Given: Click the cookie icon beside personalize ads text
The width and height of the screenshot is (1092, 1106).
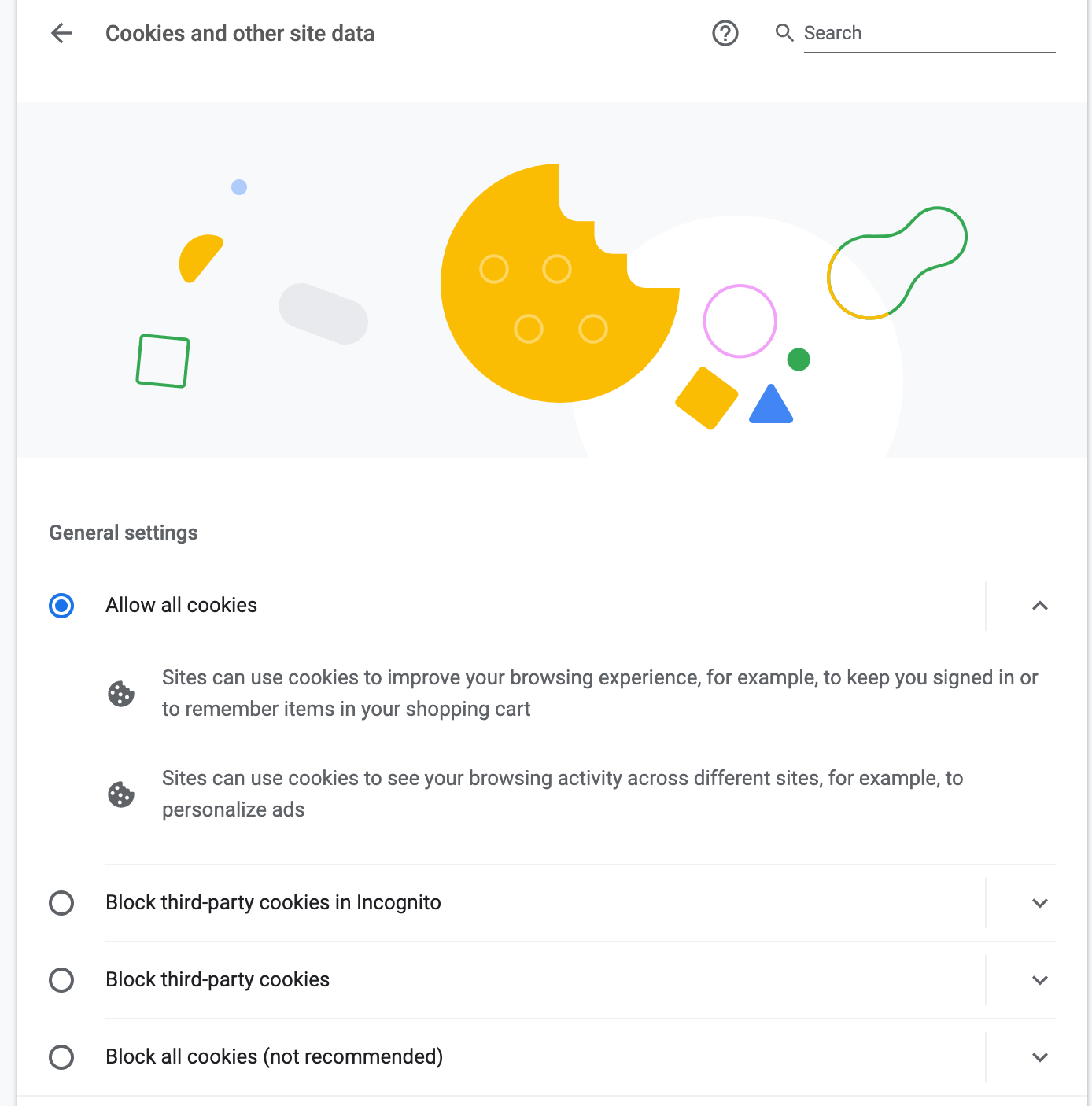Looking at the screenshot, I should coord(121,794).
